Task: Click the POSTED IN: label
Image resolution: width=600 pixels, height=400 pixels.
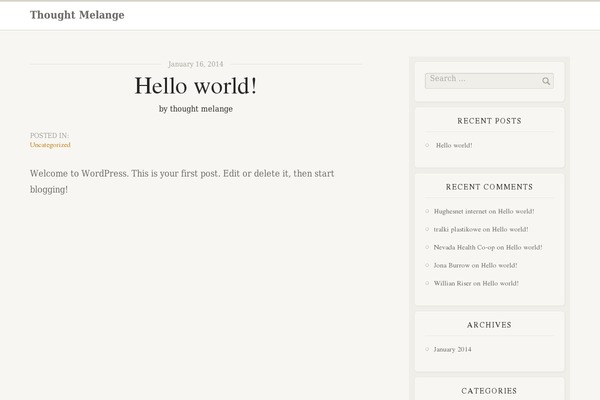Action: (x=49, y=136)
